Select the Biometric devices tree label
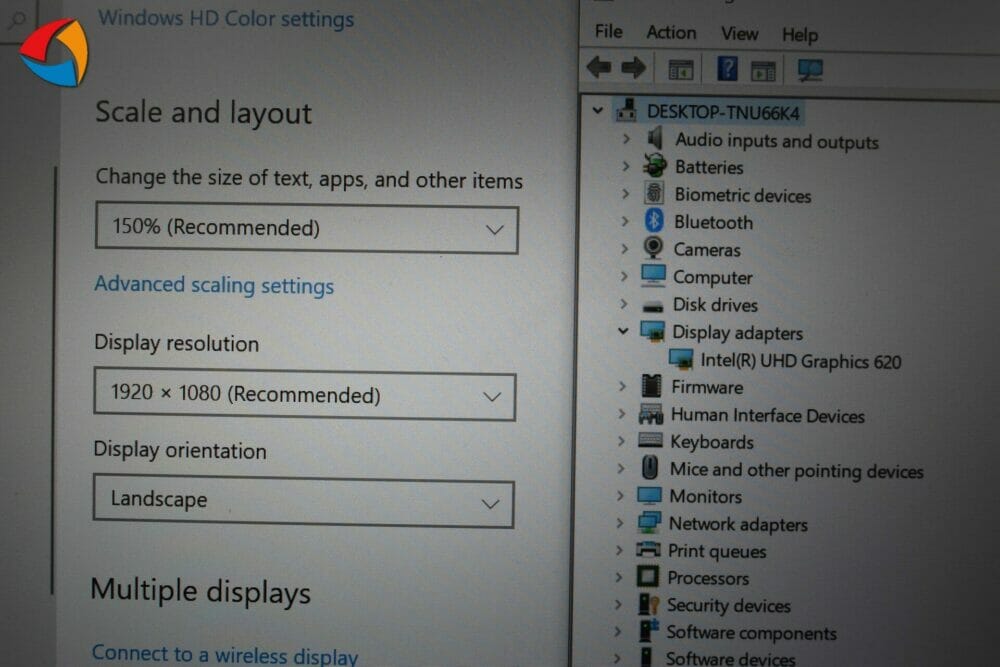 point(743,195)
